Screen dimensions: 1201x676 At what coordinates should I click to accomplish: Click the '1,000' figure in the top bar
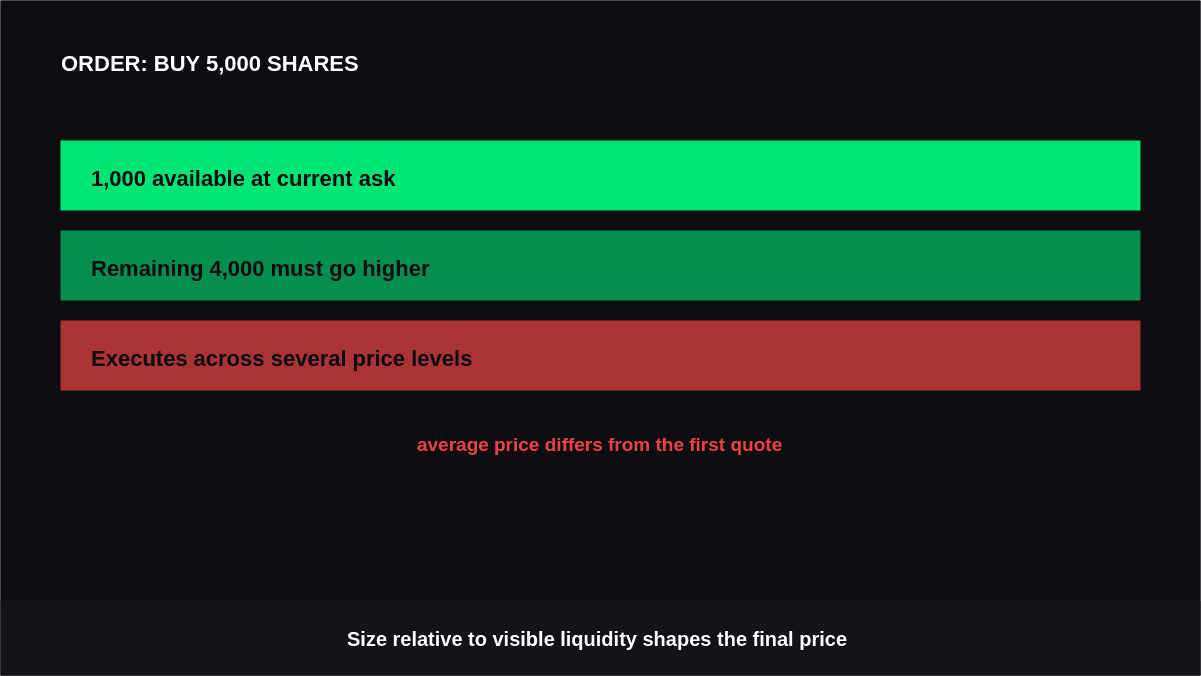[118, 179]
